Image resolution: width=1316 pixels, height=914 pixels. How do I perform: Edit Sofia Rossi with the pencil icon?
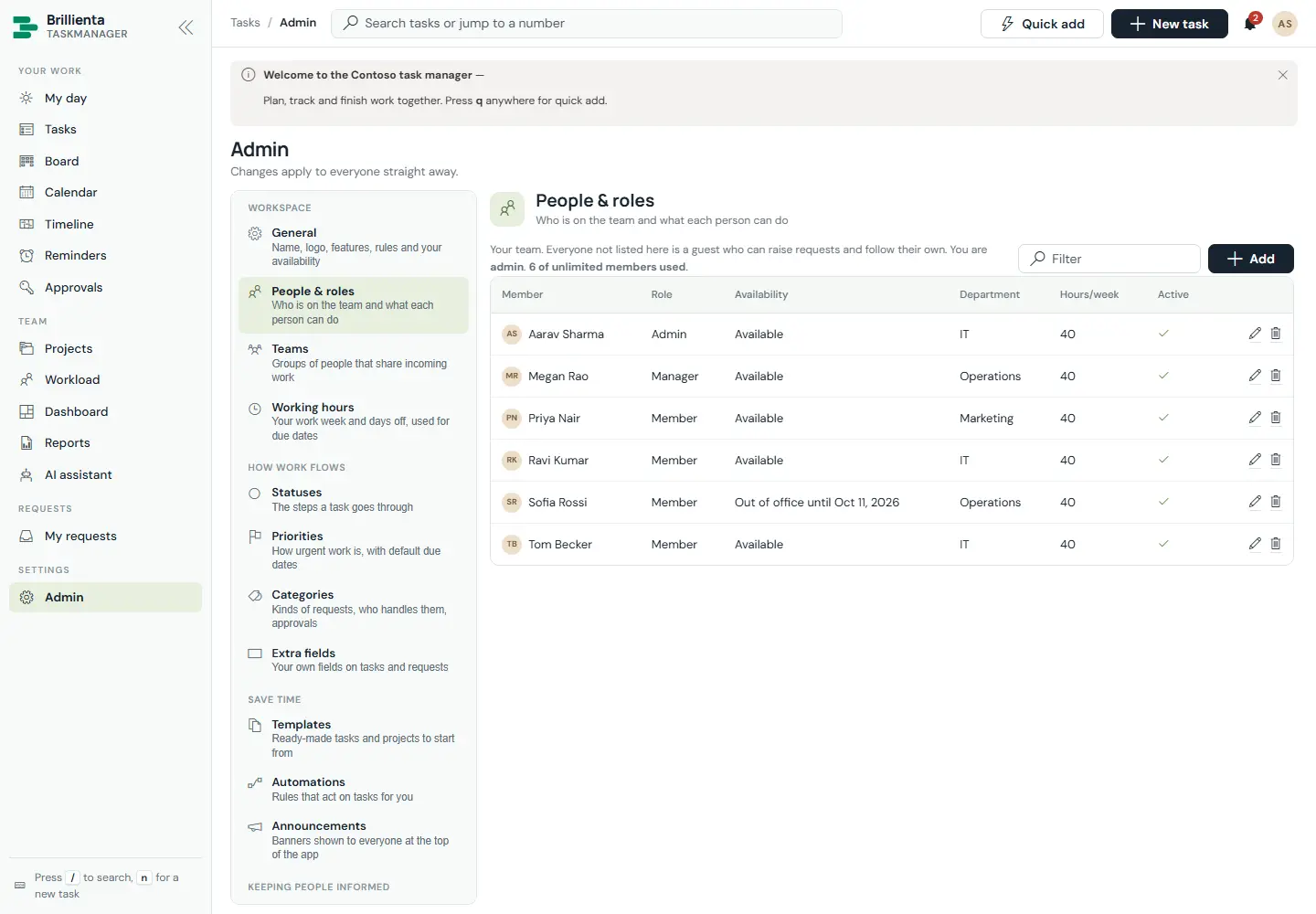[x=1255, y=502]
